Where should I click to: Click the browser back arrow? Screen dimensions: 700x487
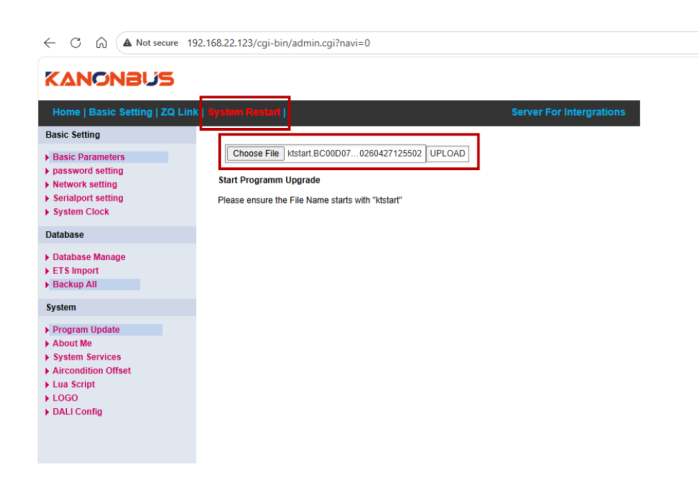49,43
